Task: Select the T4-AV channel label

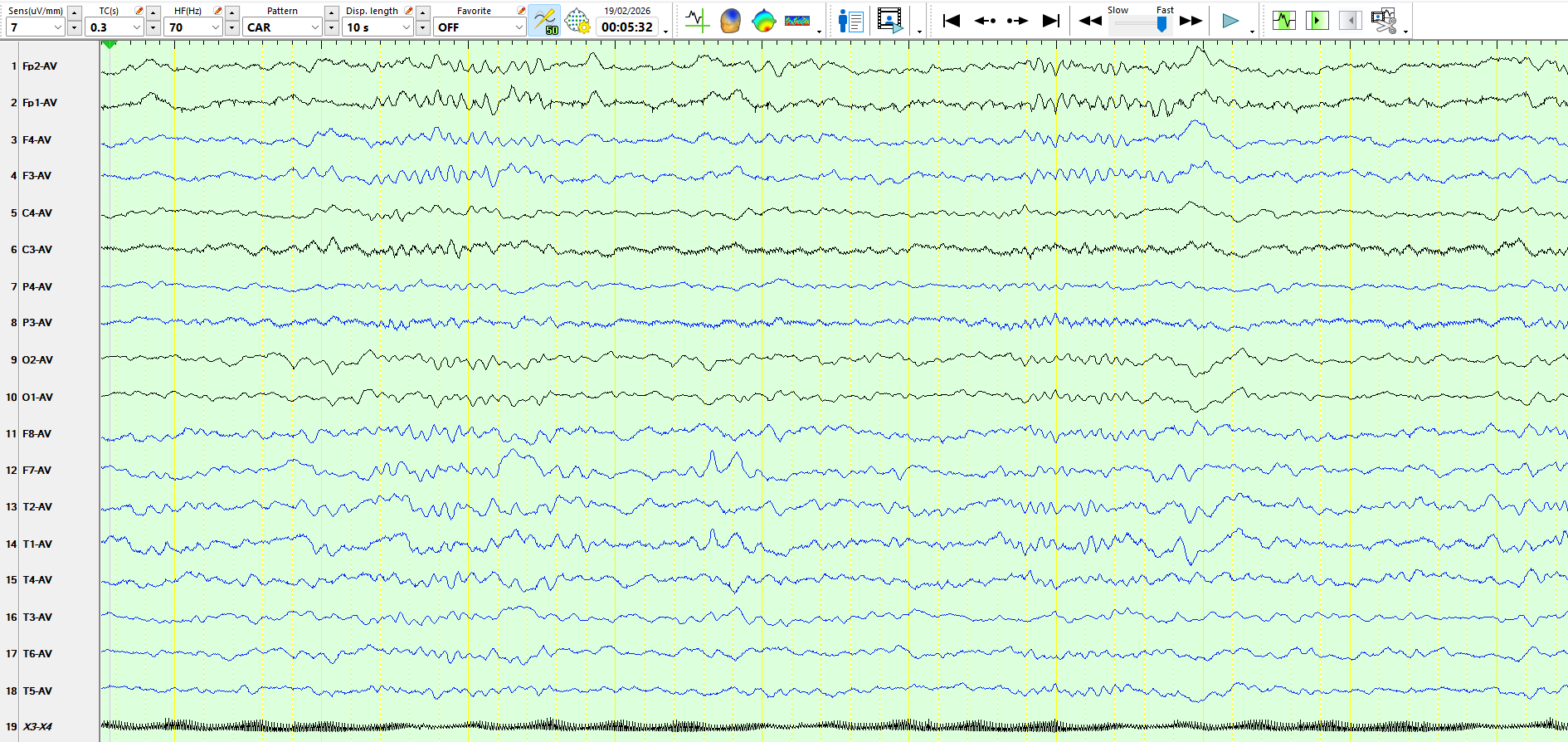Action: point(37,580)
